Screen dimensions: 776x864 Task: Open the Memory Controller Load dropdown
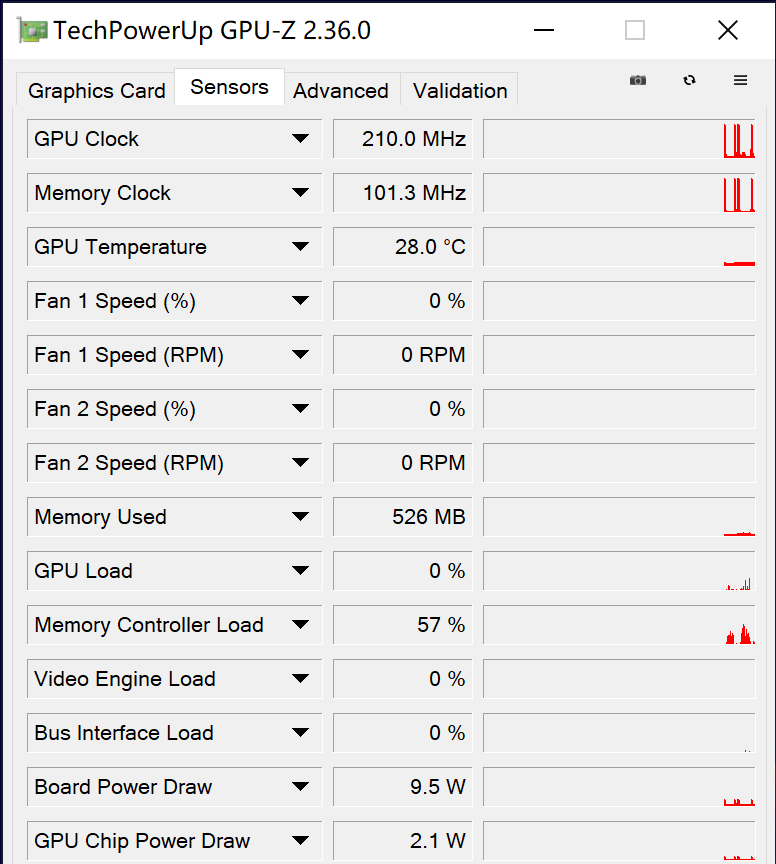tap(301, 624)
